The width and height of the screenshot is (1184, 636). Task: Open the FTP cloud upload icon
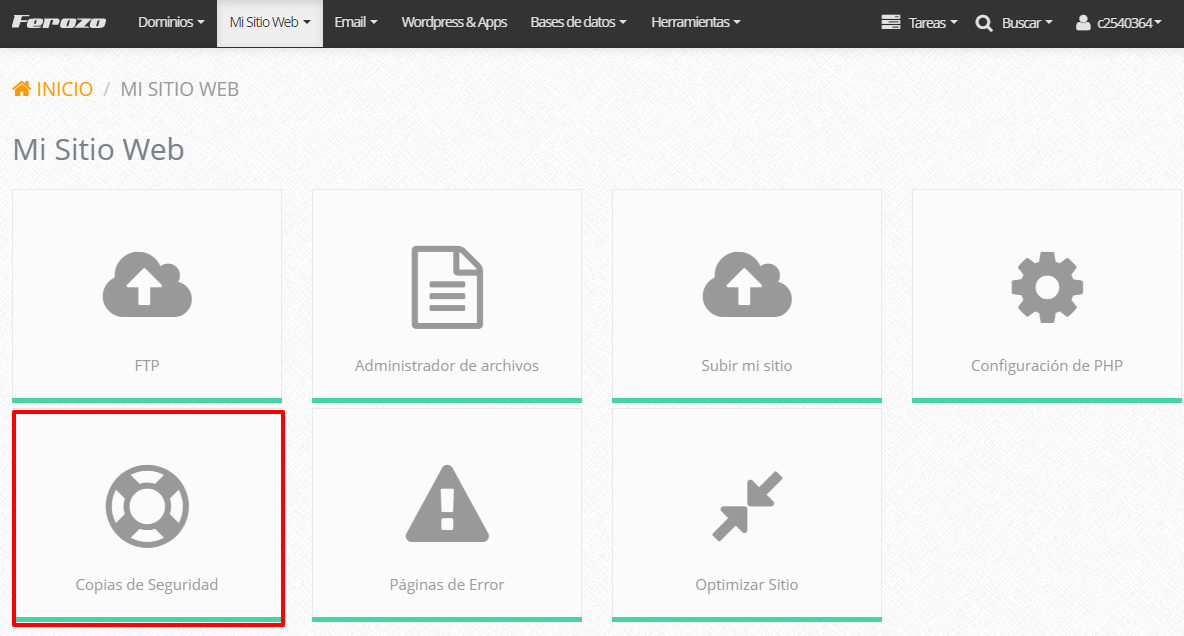pos(147,285)
